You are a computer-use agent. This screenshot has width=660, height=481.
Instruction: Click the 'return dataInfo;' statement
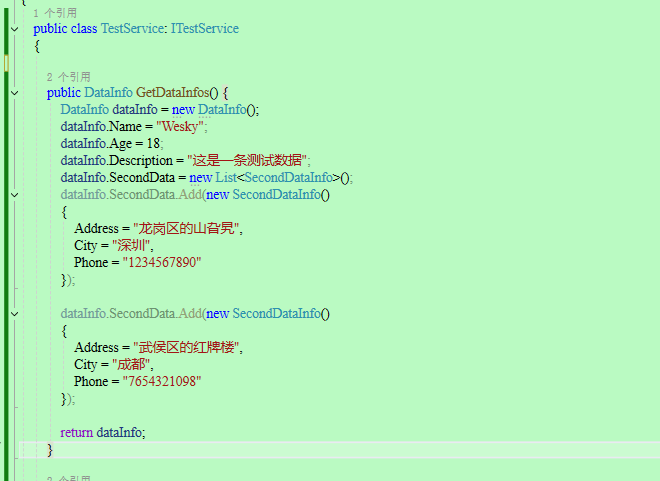click(x=103, y=433)
